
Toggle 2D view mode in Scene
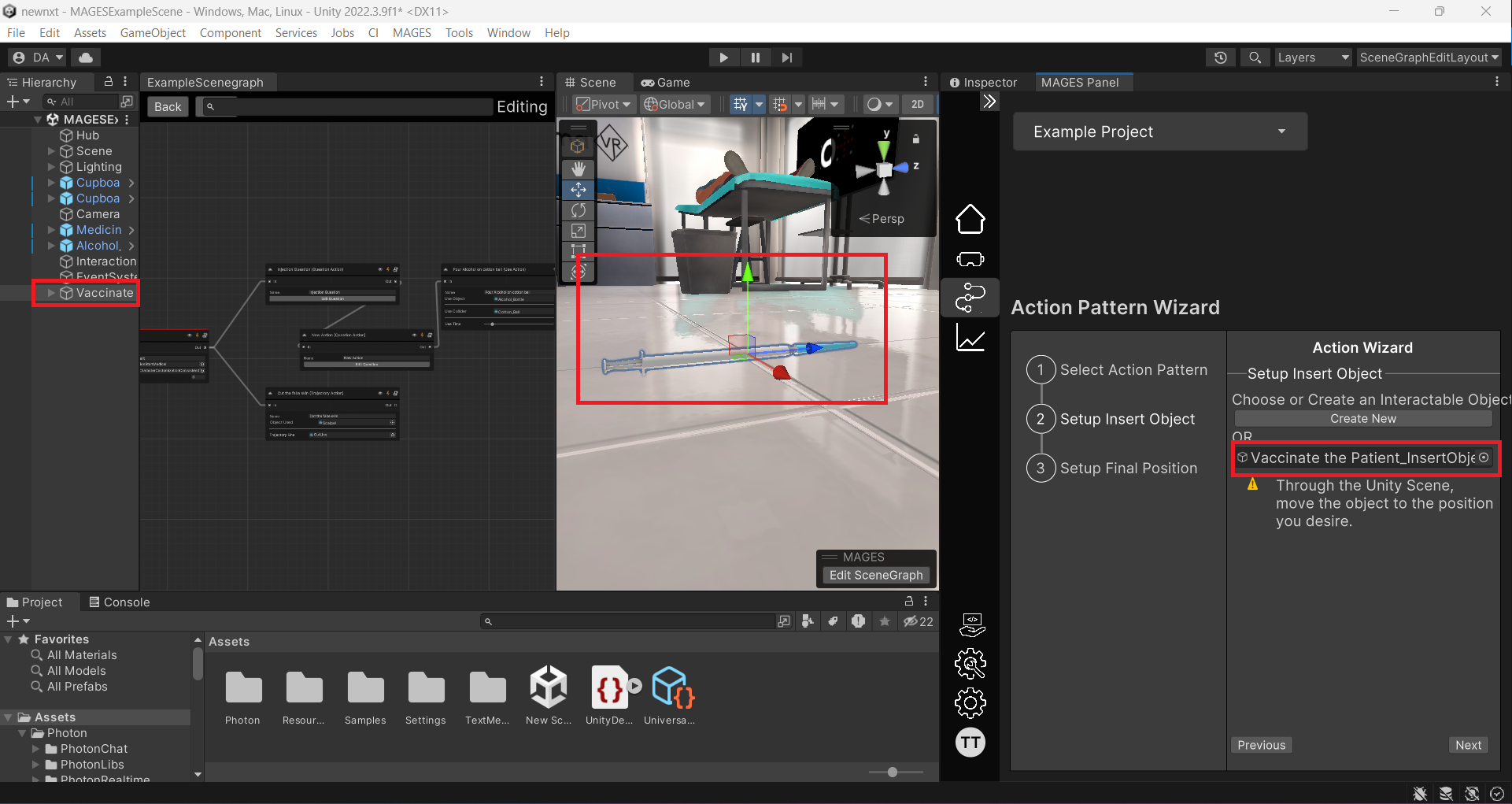tap(917, 104)
